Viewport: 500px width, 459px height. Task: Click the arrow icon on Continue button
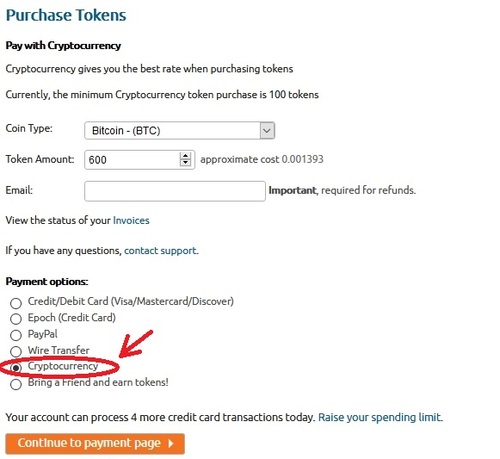(171, 444)
